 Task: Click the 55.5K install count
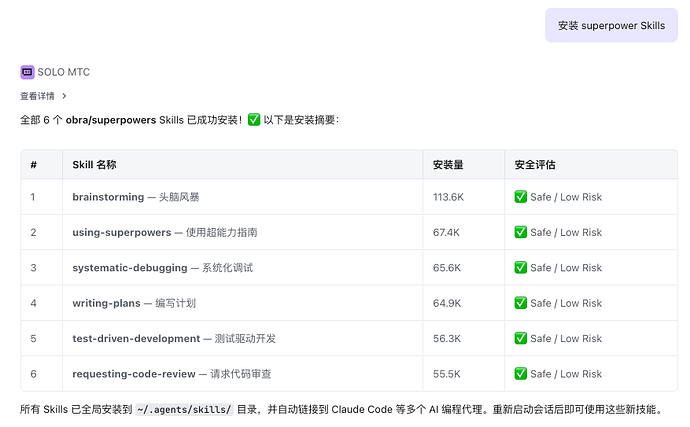446,374
